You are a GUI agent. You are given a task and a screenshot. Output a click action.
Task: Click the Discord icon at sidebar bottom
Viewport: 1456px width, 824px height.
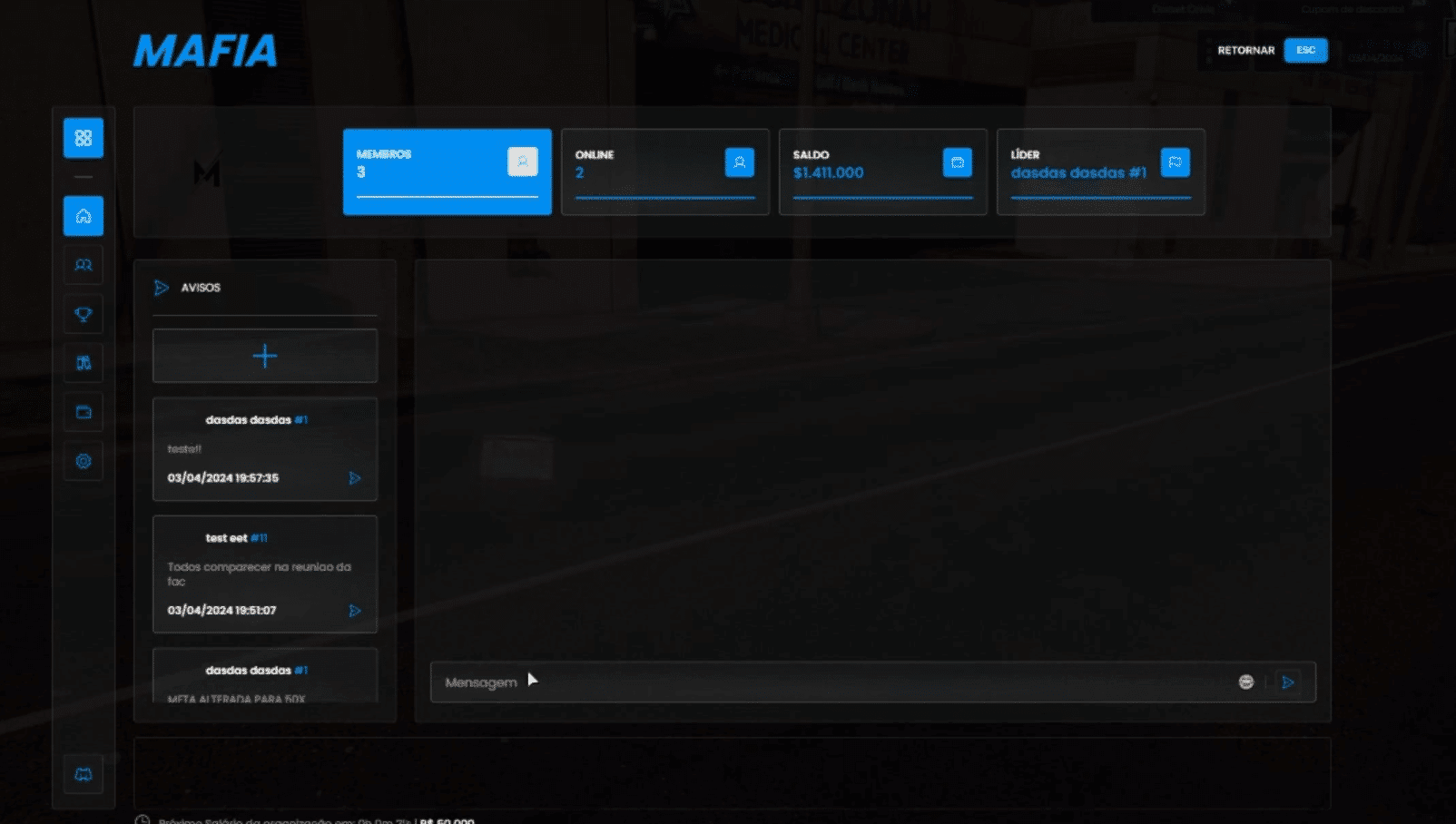84,774
